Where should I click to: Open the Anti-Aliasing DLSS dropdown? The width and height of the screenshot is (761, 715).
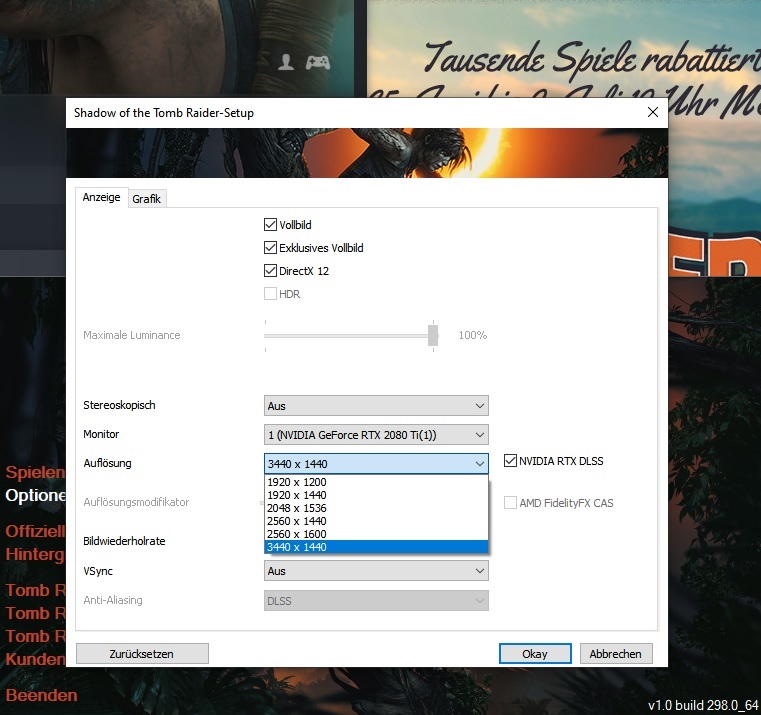click(376, 601)
